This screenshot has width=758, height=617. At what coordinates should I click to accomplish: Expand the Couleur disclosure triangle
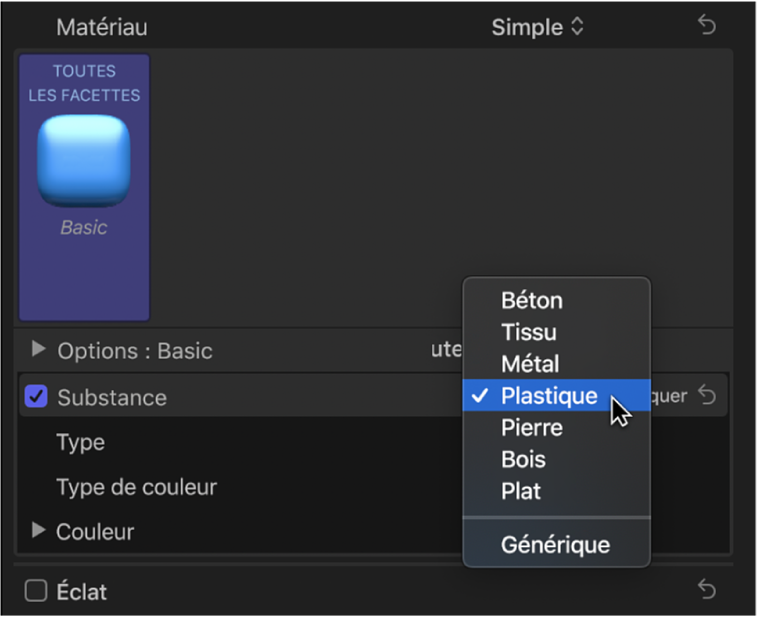(39, 531)
